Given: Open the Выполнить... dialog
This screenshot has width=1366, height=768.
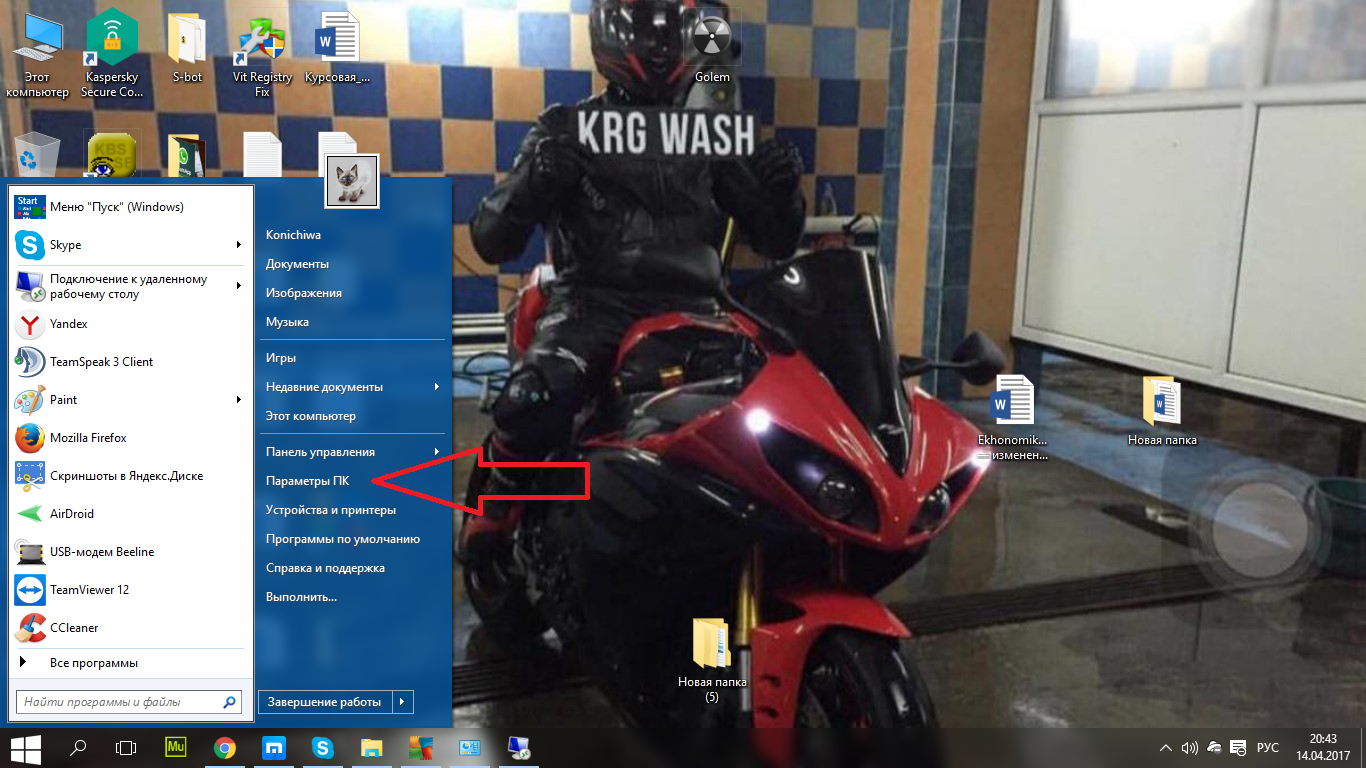Looking at the screenshot, I should (301, 597).
